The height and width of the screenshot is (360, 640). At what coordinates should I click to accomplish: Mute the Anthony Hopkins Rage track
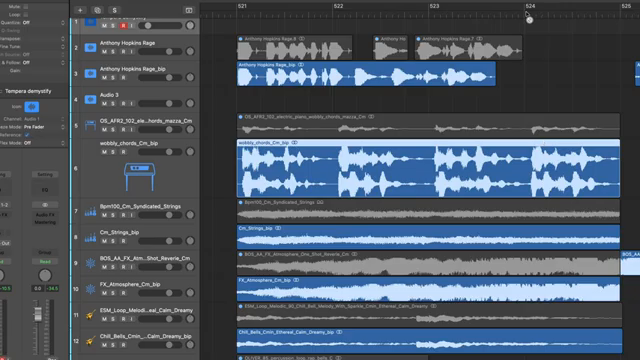click(x=104, y=52)
